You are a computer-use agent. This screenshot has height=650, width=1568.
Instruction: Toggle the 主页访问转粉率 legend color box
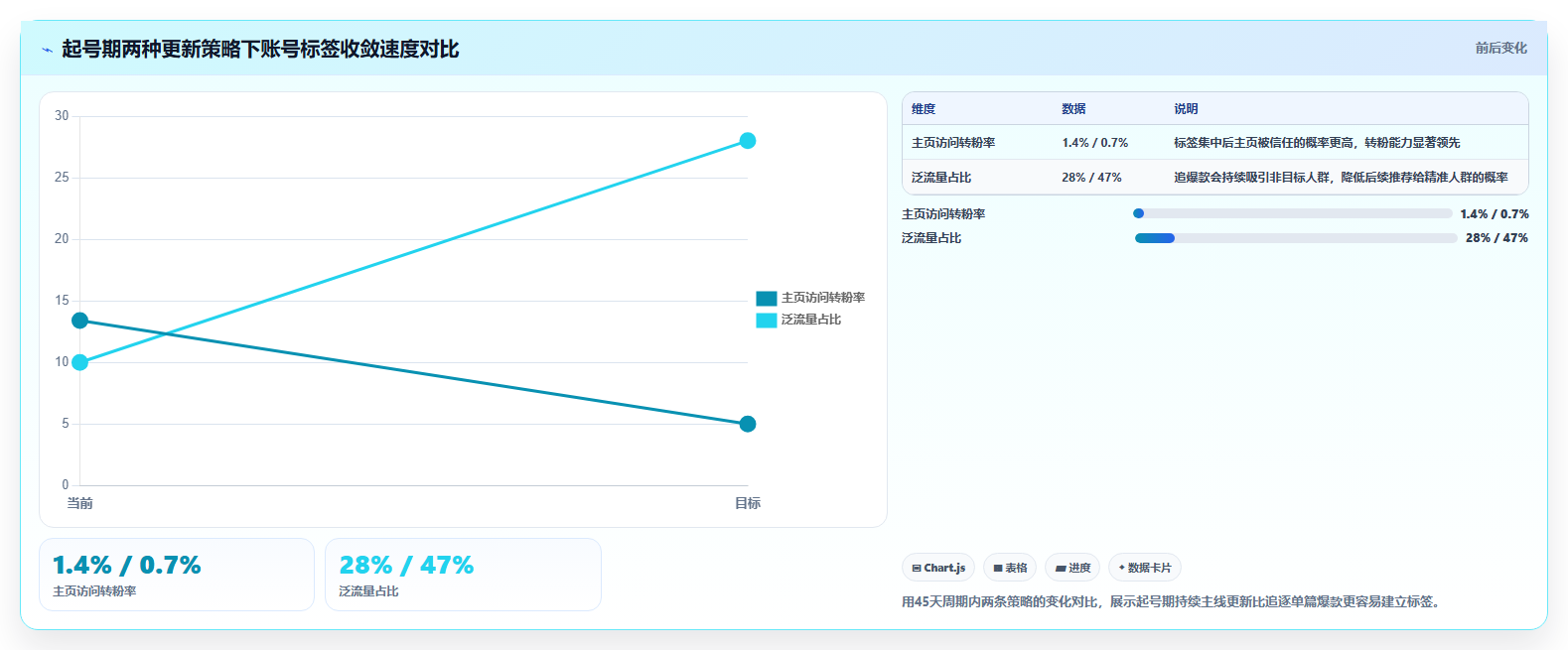(x=766, y=298)
